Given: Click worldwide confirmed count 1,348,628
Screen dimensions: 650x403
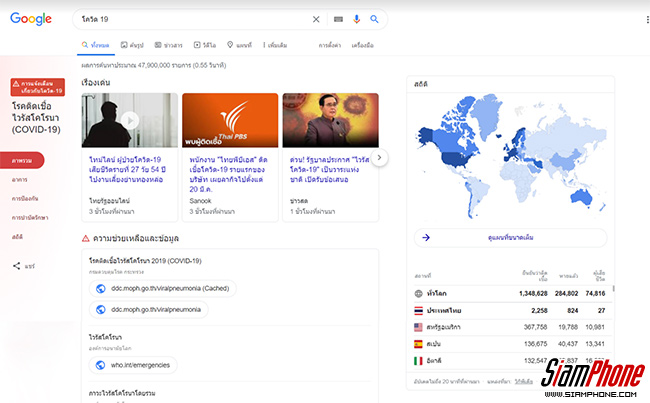Looking at the screenshot, I should click(x=534, y=294).
